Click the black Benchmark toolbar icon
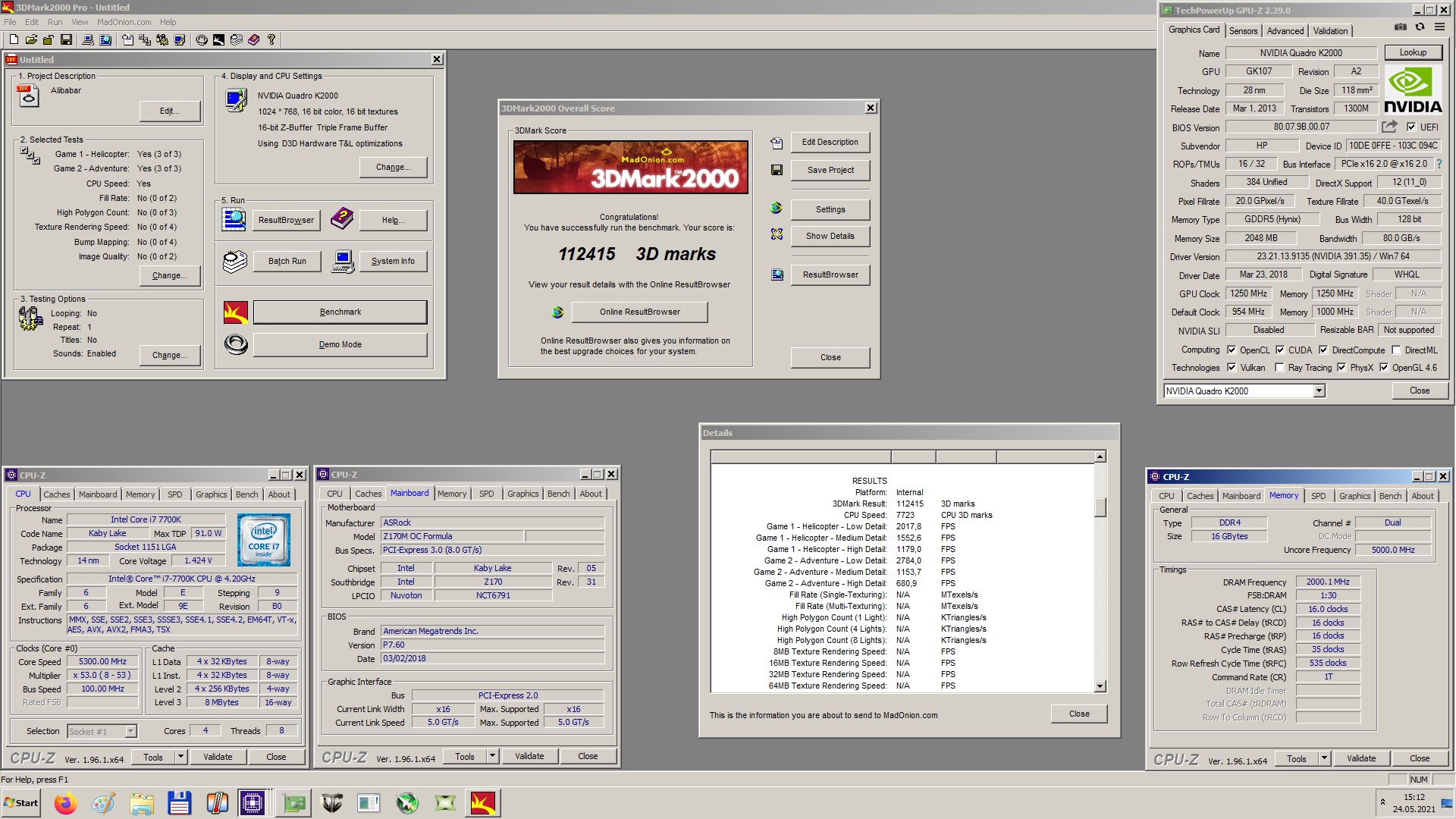 218,39
